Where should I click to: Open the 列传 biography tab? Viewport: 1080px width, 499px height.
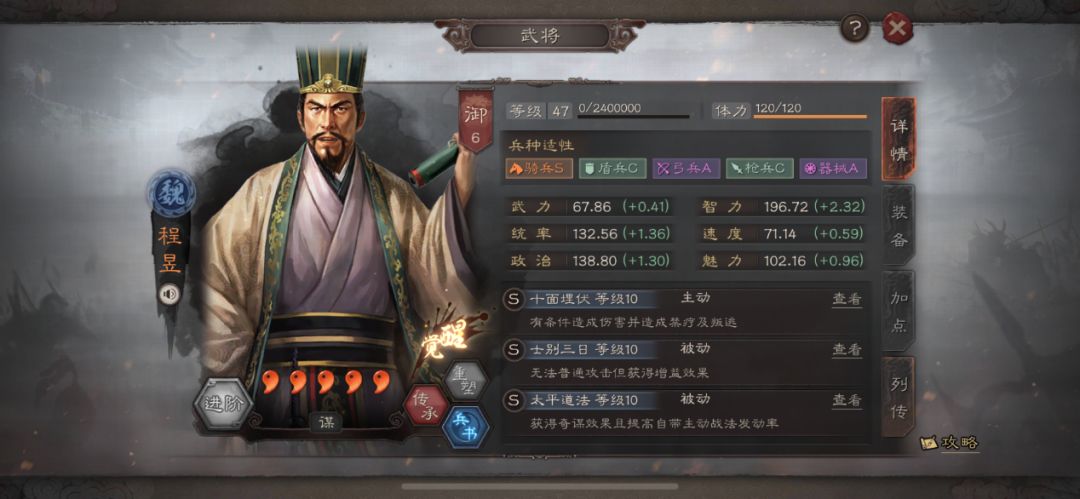point(898,397)
